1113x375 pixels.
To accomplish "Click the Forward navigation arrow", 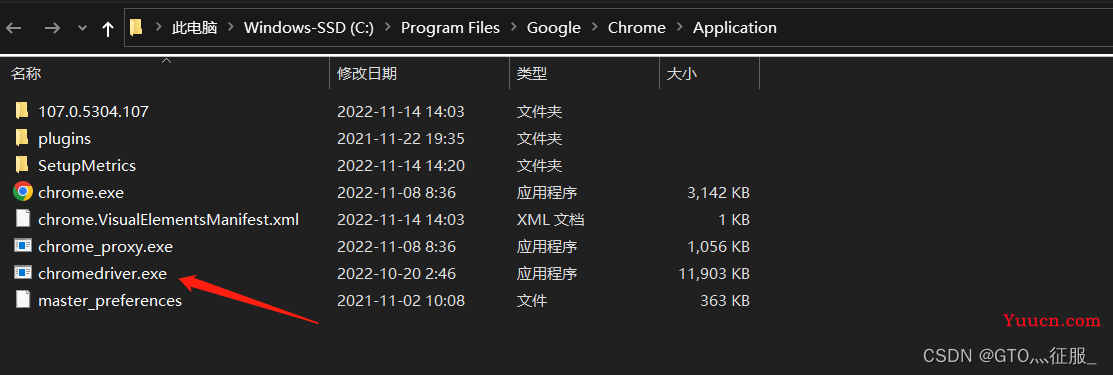I will [52, 28].
